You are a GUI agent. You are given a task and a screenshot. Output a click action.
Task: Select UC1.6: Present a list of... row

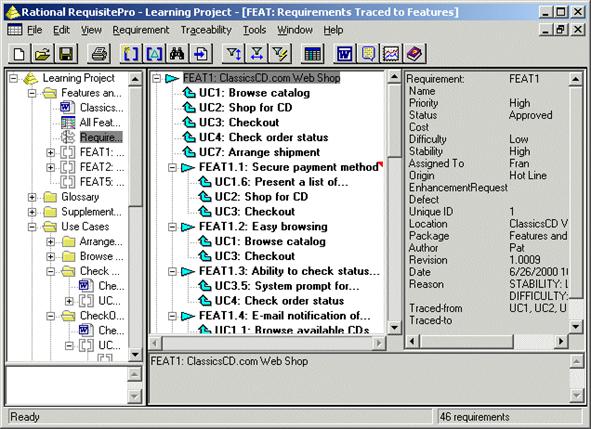(x=281, y=182)
